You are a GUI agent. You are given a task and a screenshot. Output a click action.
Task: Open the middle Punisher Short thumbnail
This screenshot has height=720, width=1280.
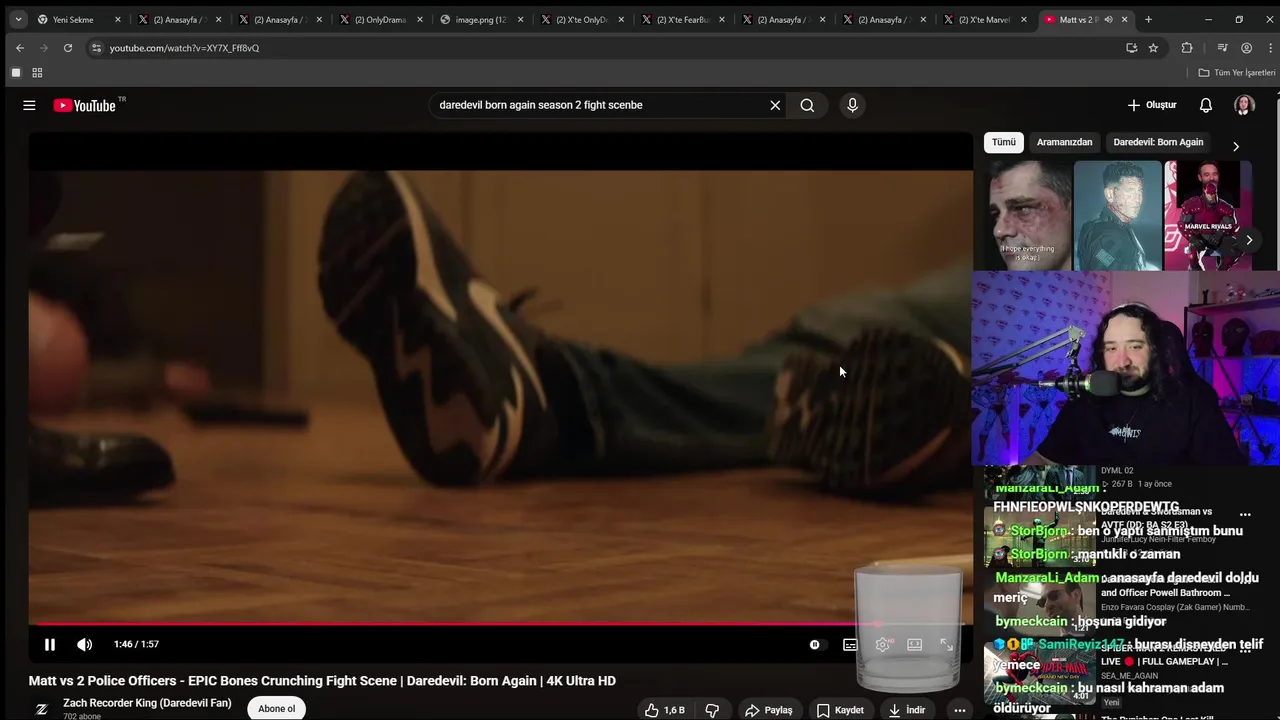coord(1117,216)
